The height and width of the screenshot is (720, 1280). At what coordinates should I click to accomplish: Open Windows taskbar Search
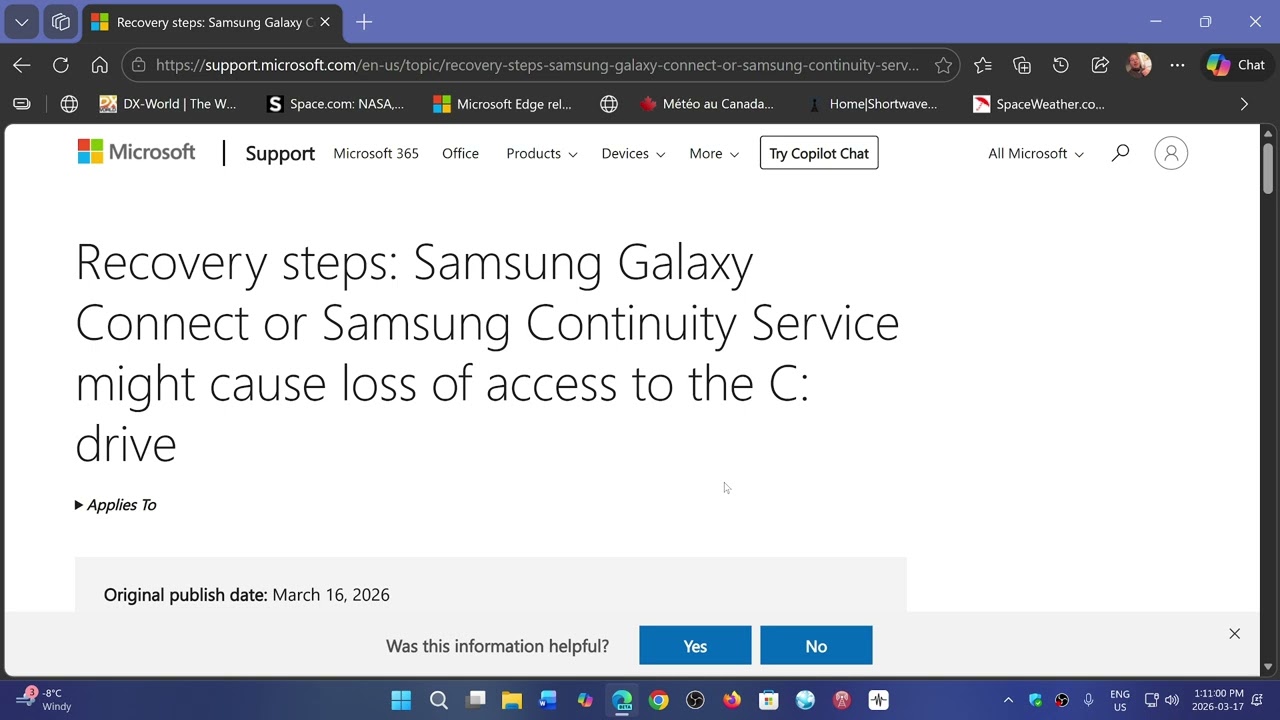point(438,700)
